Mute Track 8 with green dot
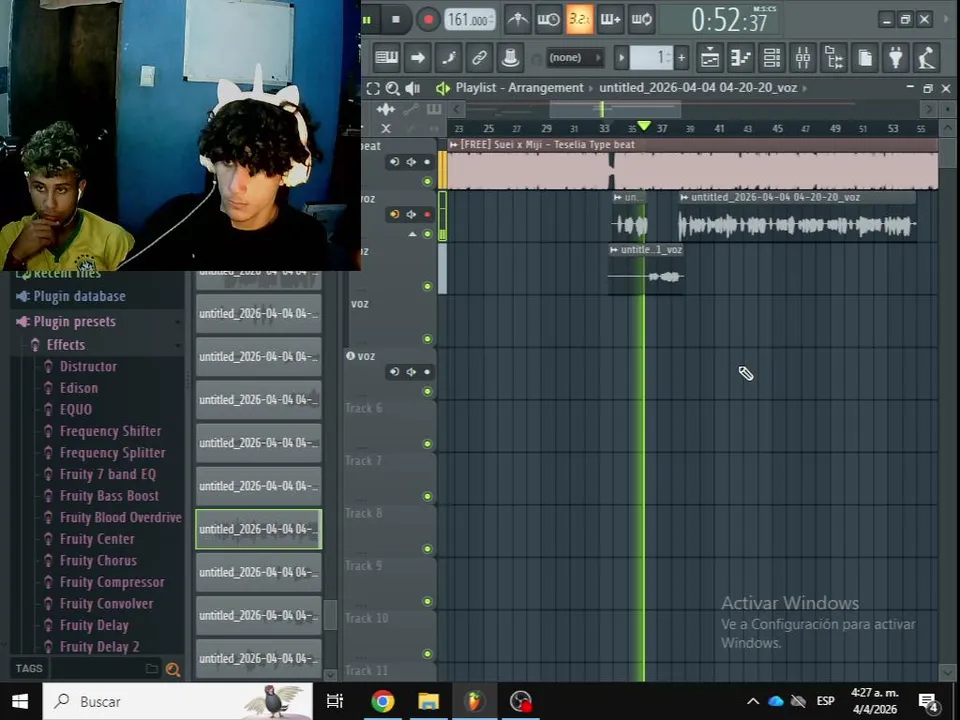This screenshot has height=720, width=960. pyautogui.click(x=427, y=549)
